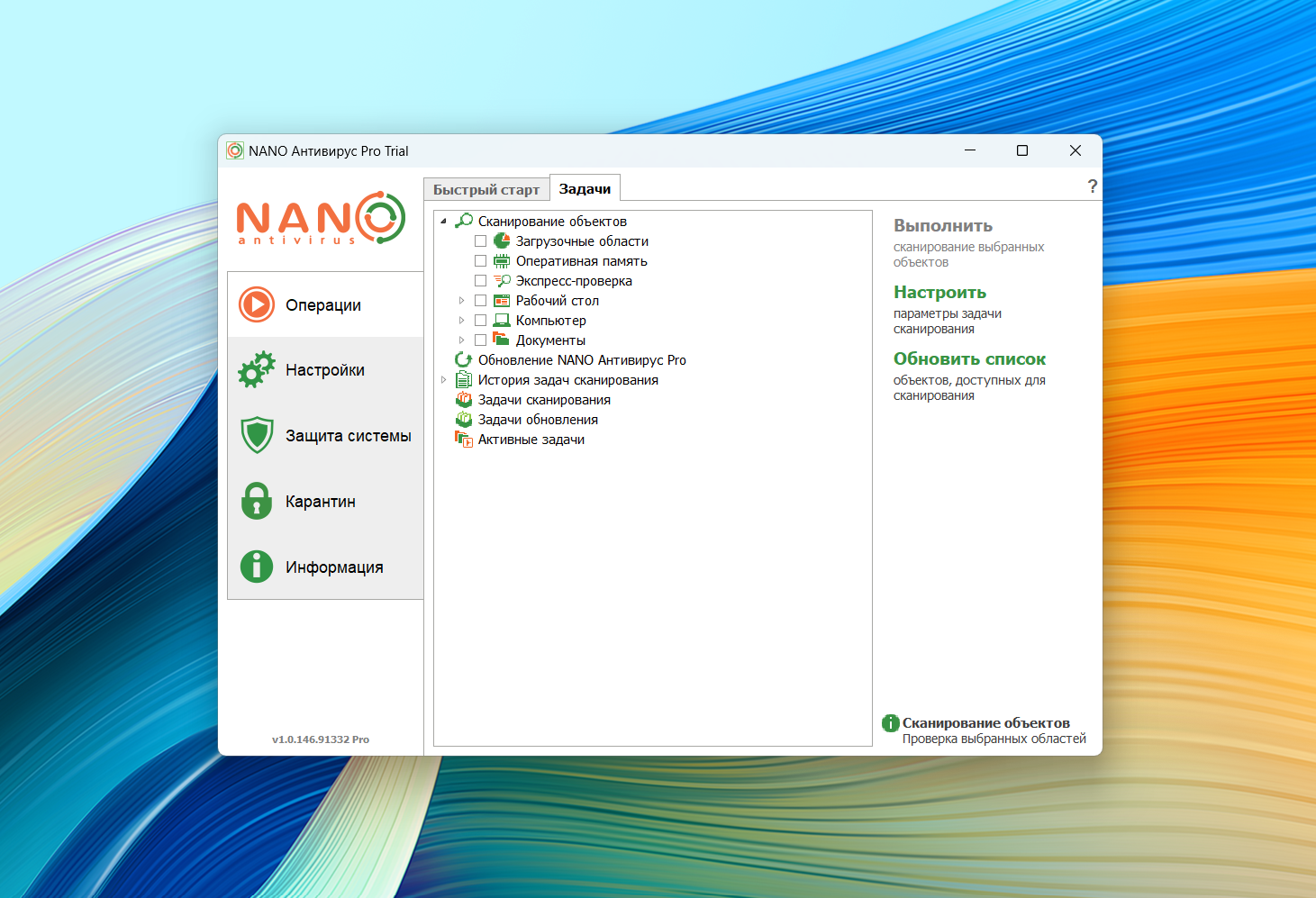Tick the Экспресс-проверка checkbox
Image resolution: width=1316 pixels, height=898 pixels.
coord(481,281)
